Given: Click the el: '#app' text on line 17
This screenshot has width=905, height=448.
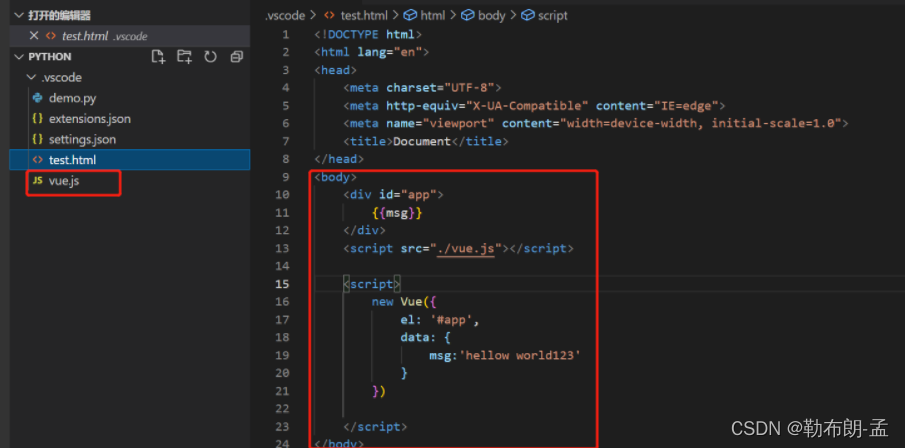Looking at the screenshot, I should point(440,320).
